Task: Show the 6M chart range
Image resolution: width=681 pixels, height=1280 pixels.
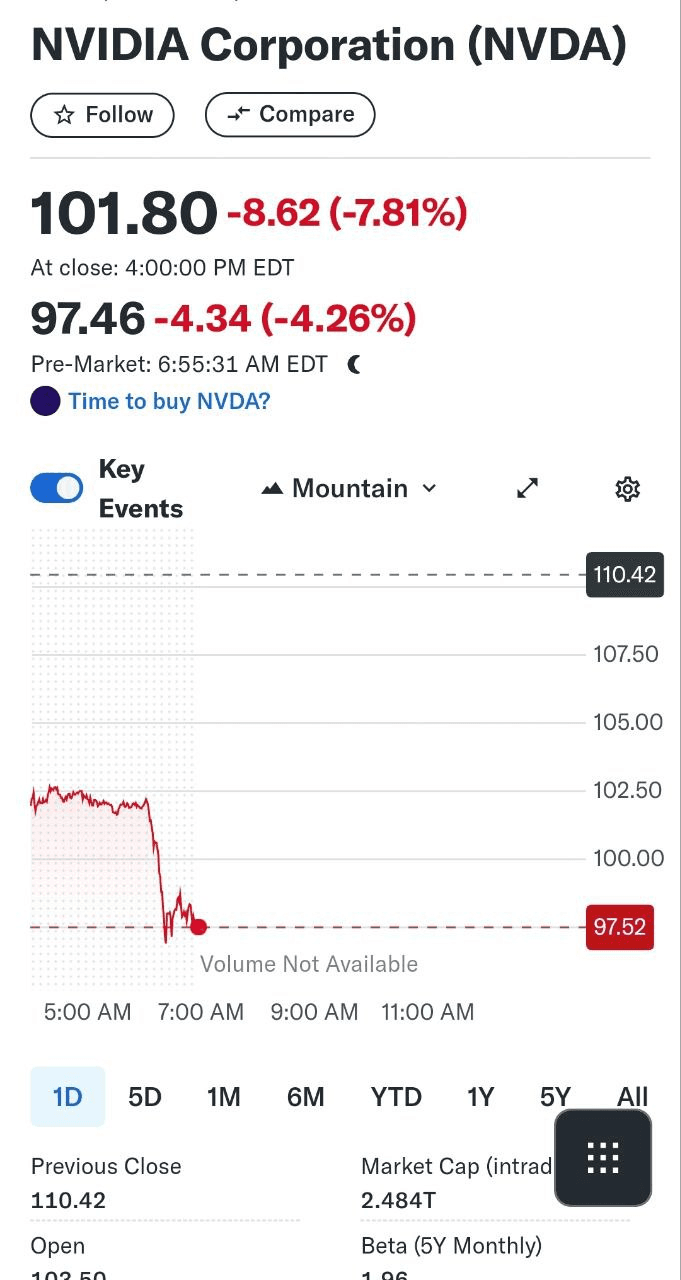Action: (306, 1097)
